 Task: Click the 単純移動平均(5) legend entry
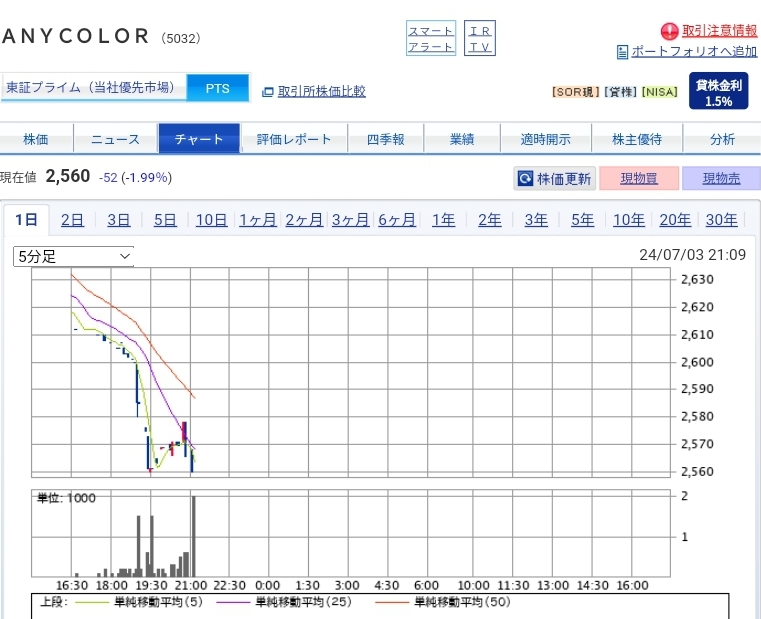click(x=138, y=602)
